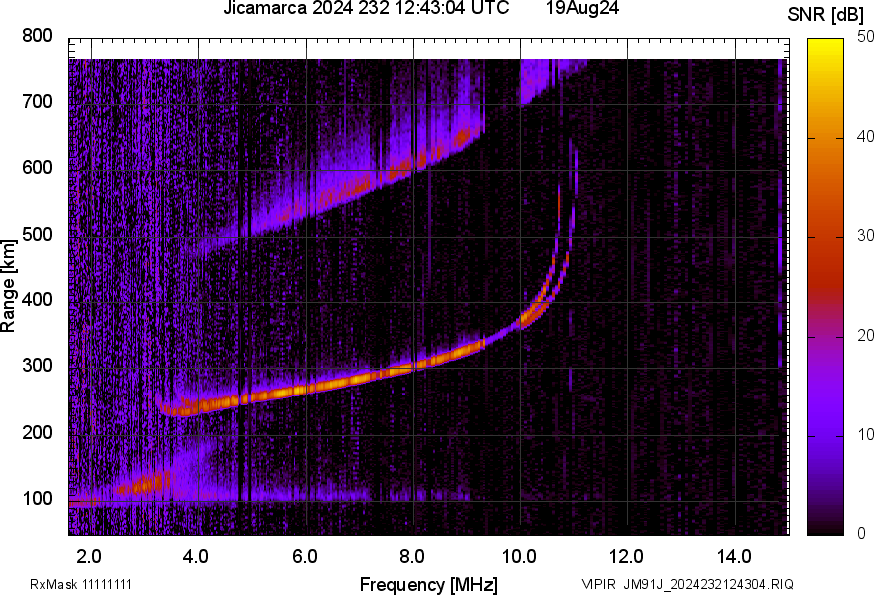This screenshot has width=874, height=595.
Task: Click the range axis tick label '800'
Action: (37, 36)
